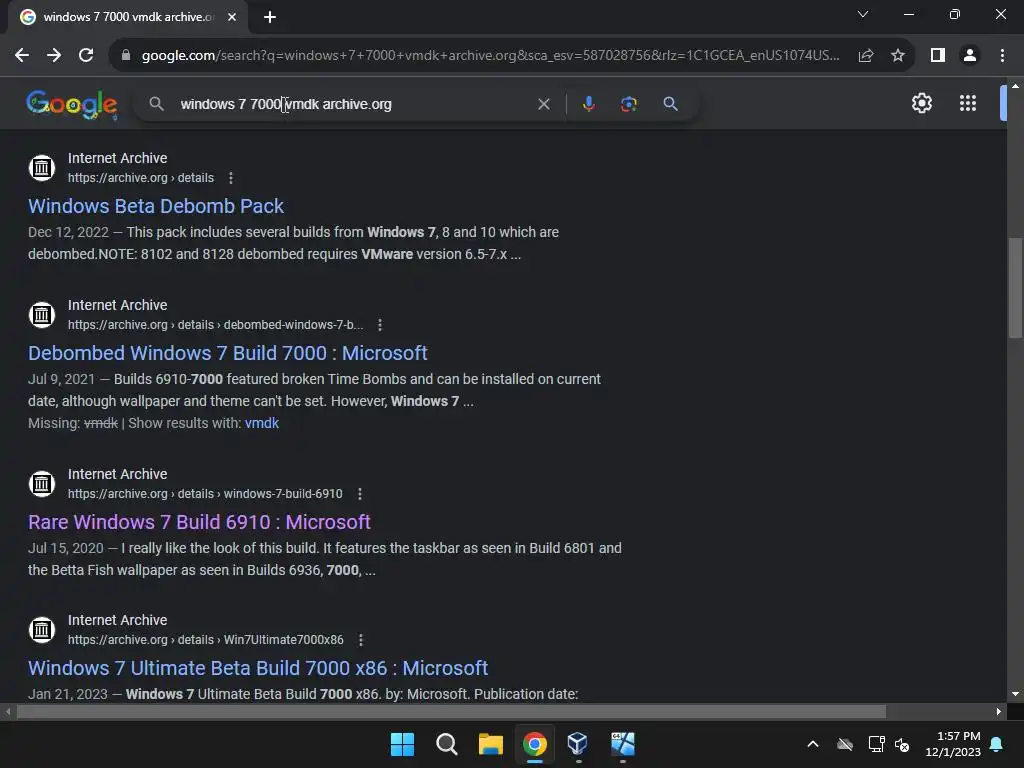Click the Internet Archive favicon above Debomb Pack
This screenshot has width=1024, height=768.
pyautogui.click(x=42, y=168)
